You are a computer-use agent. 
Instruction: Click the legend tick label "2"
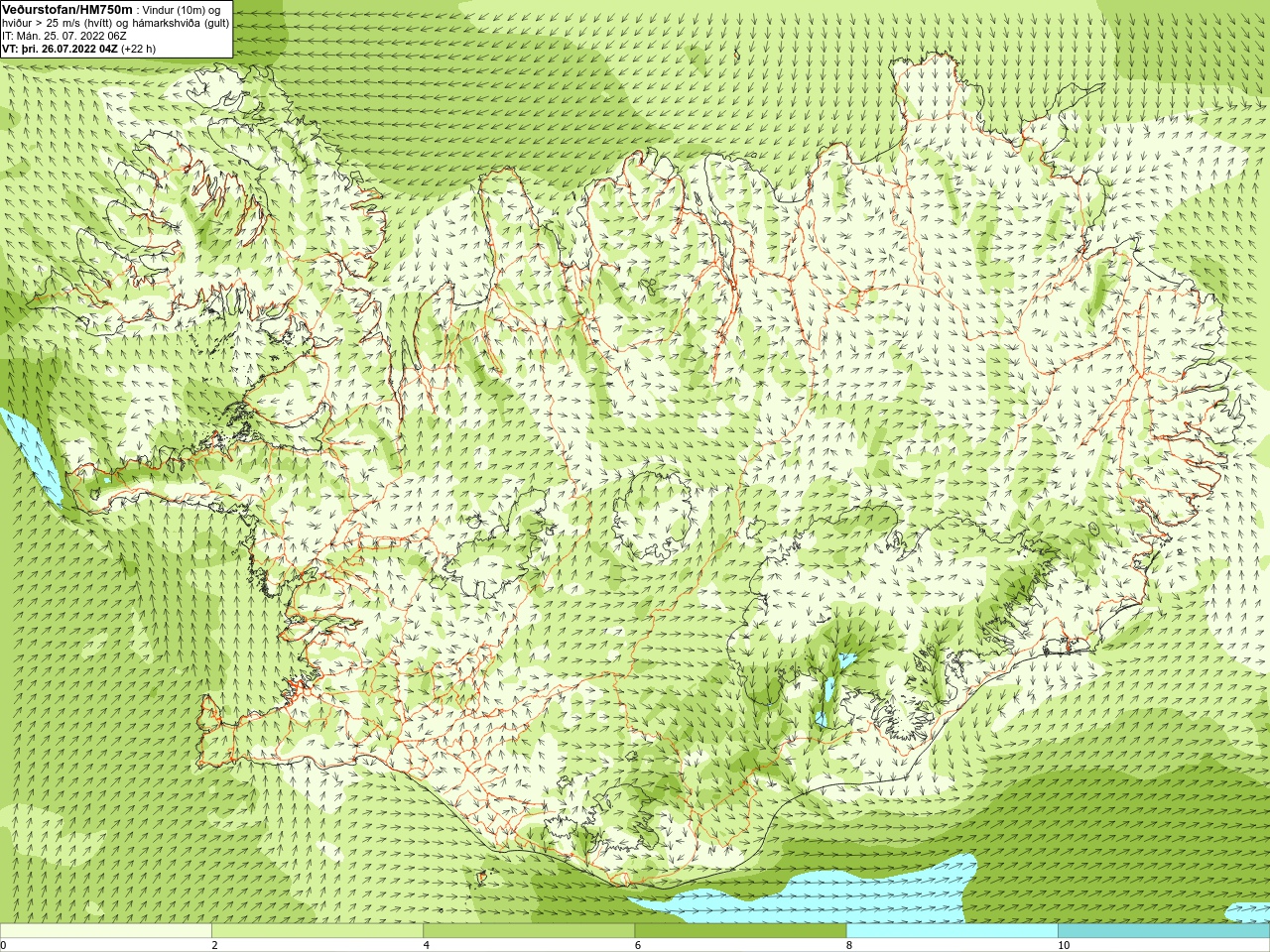coord(214,945)
